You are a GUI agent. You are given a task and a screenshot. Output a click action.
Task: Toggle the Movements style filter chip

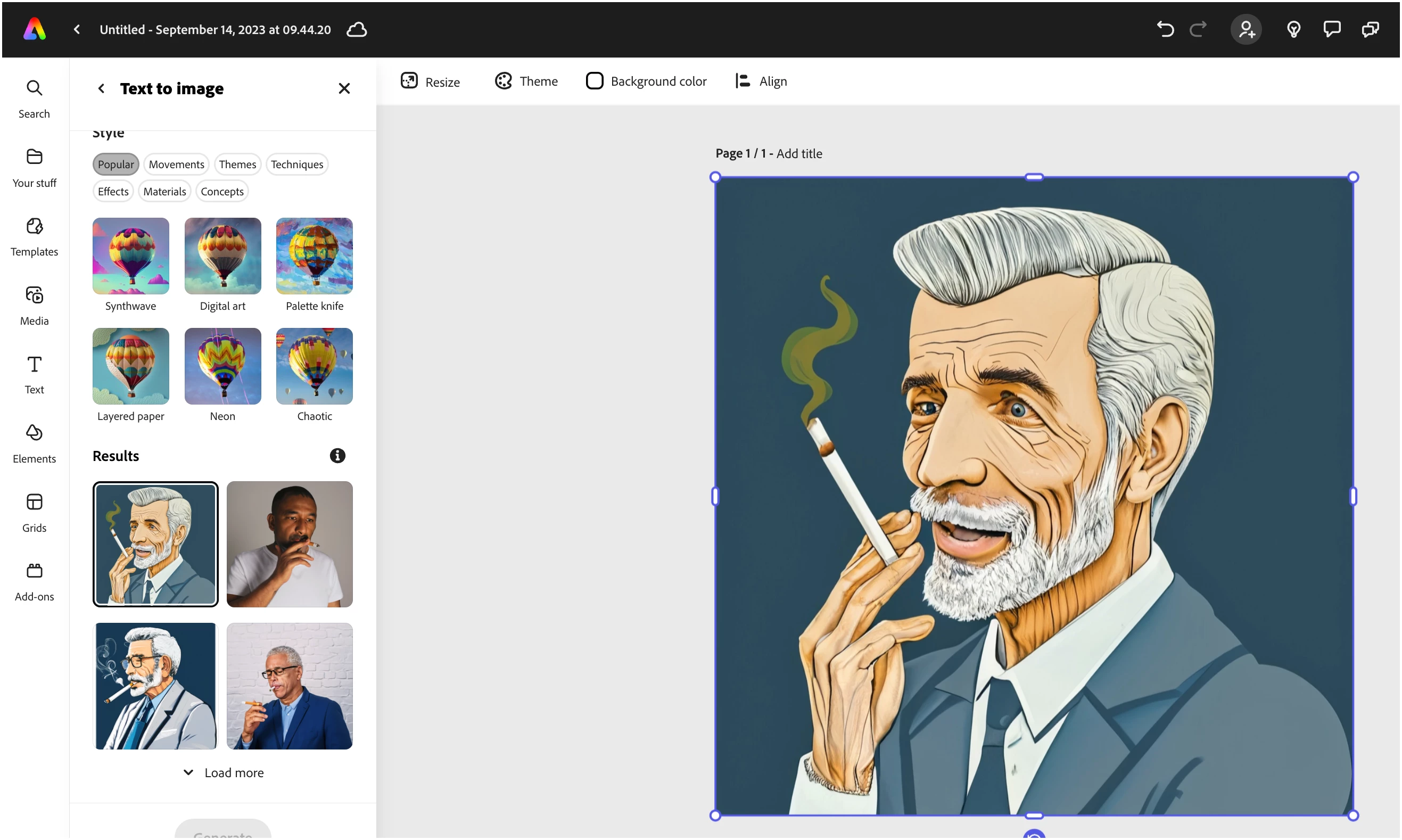point(176,164)
